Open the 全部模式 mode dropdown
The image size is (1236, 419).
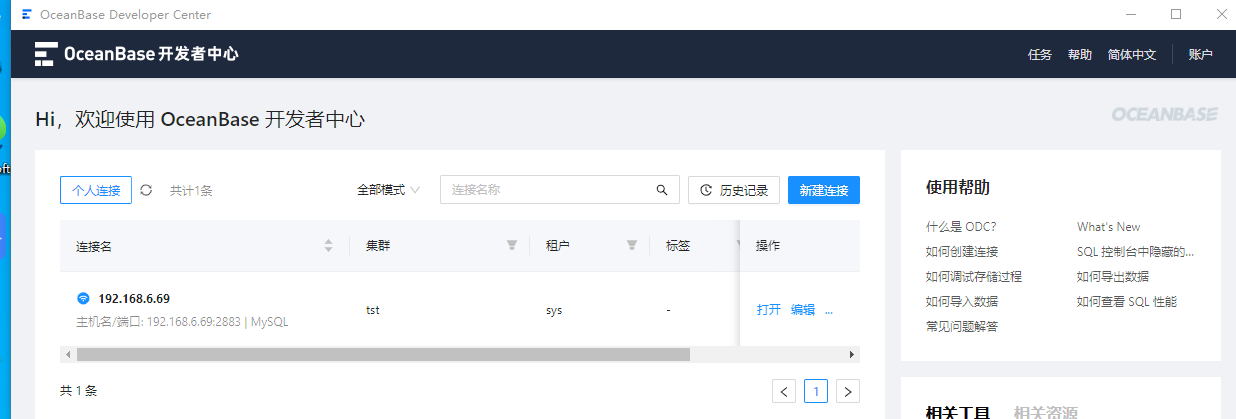388,190
